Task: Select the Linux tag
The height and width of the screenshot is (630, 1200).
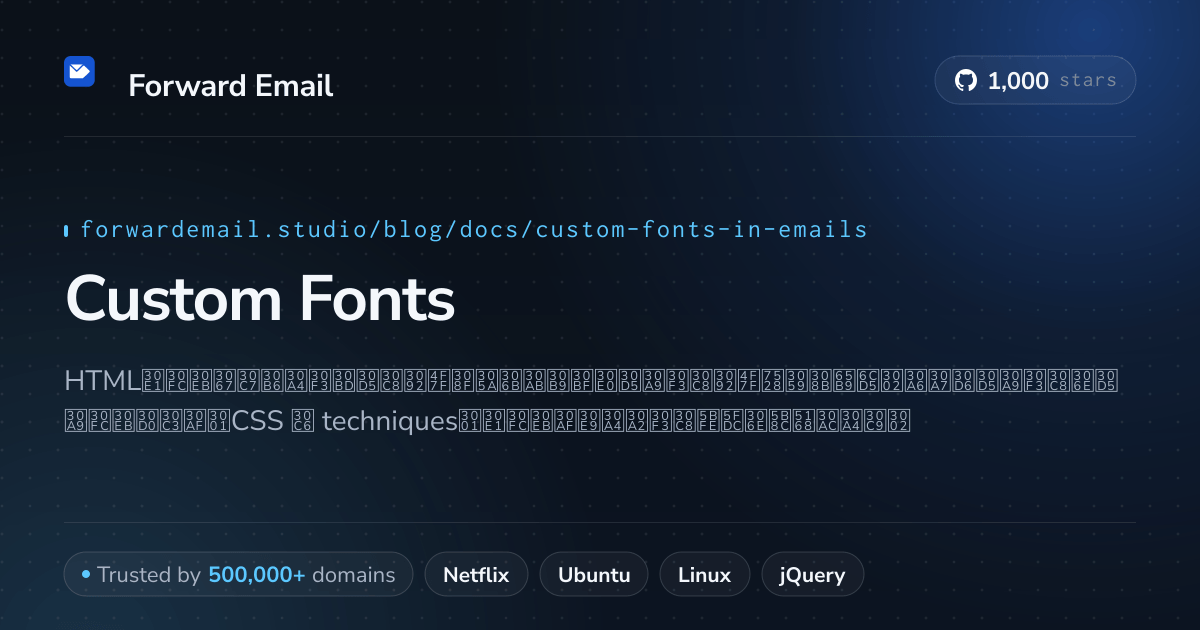Action: tap(704, 575)
